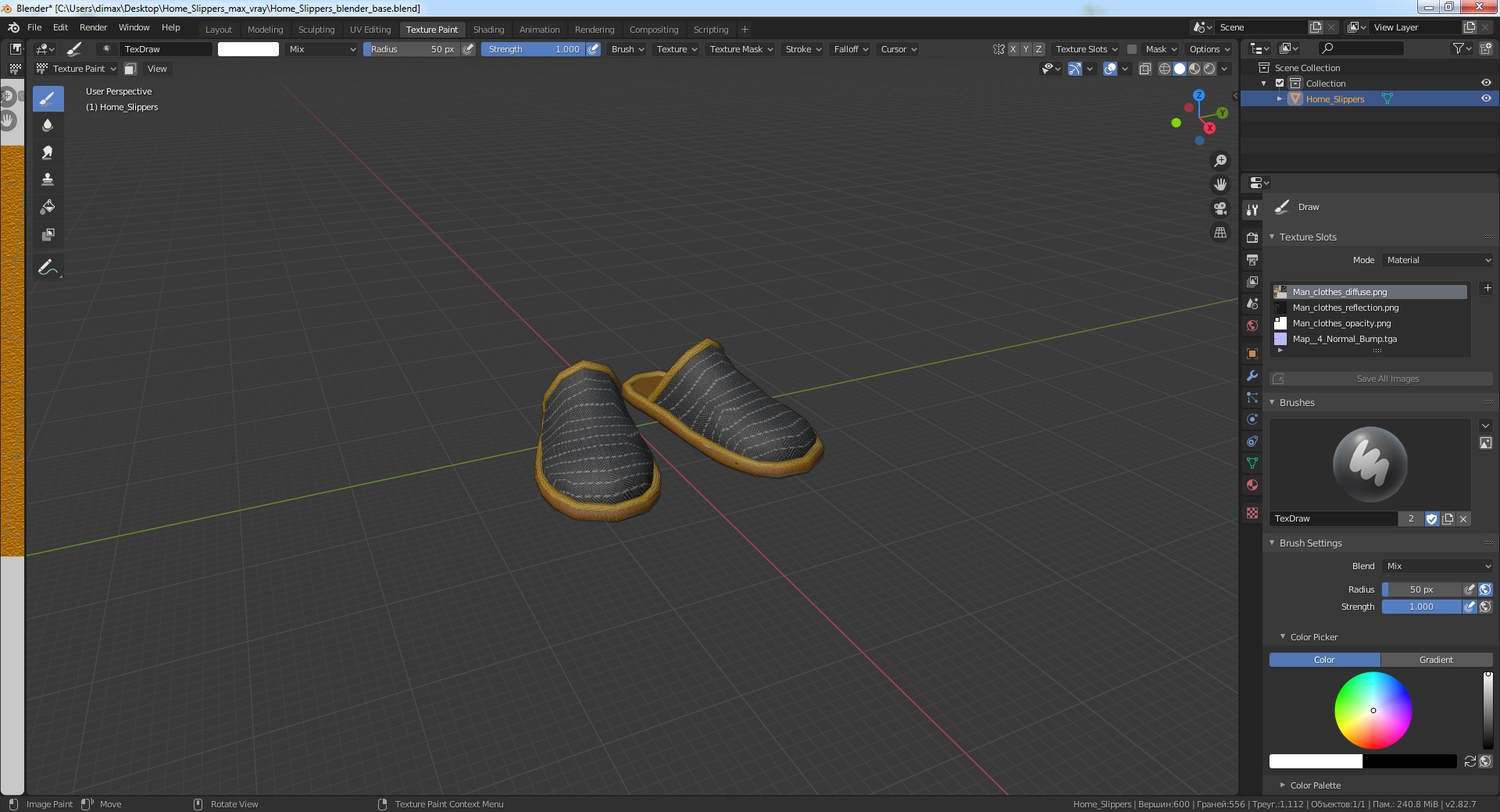The height and width of the screenshot is (812, 1500).
Task: Select the Soften tool
Action: [x=48, y=126]
